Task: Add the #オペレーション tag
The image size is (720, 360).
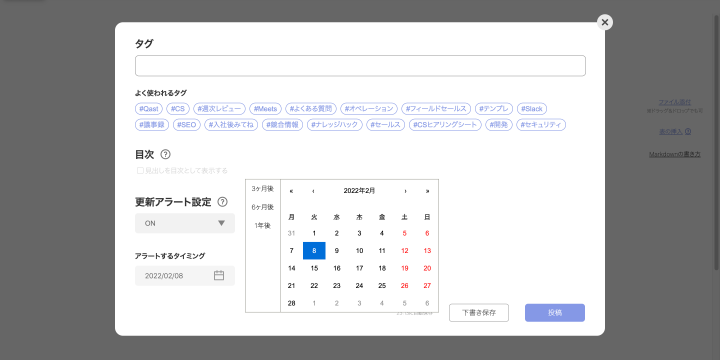Action: point(369,109)
